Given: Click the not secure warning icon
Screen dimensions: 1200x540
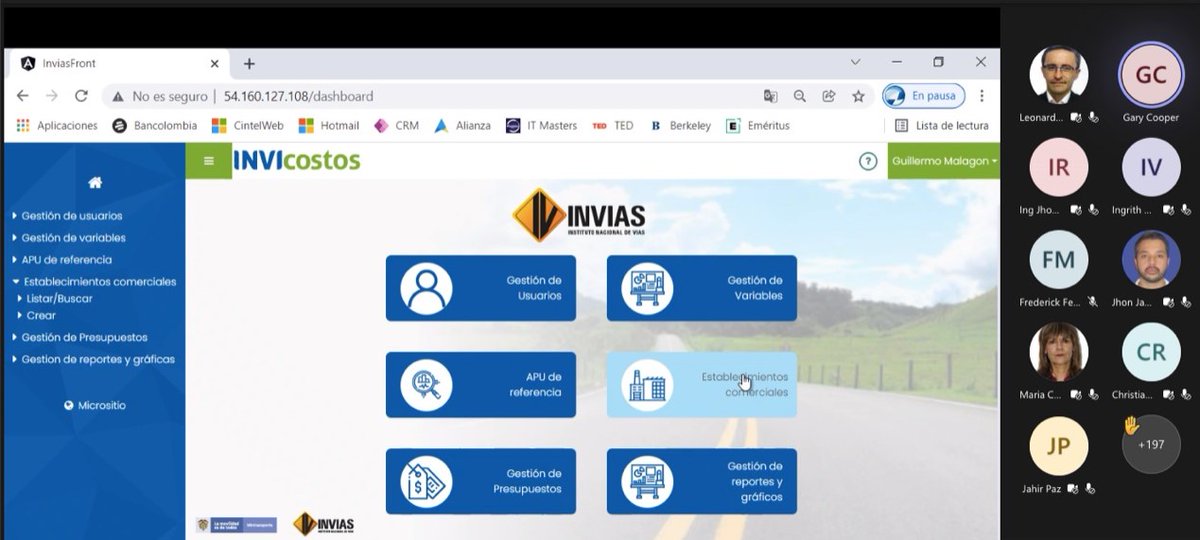Looking at the screenshot, I should pos(118,96).
